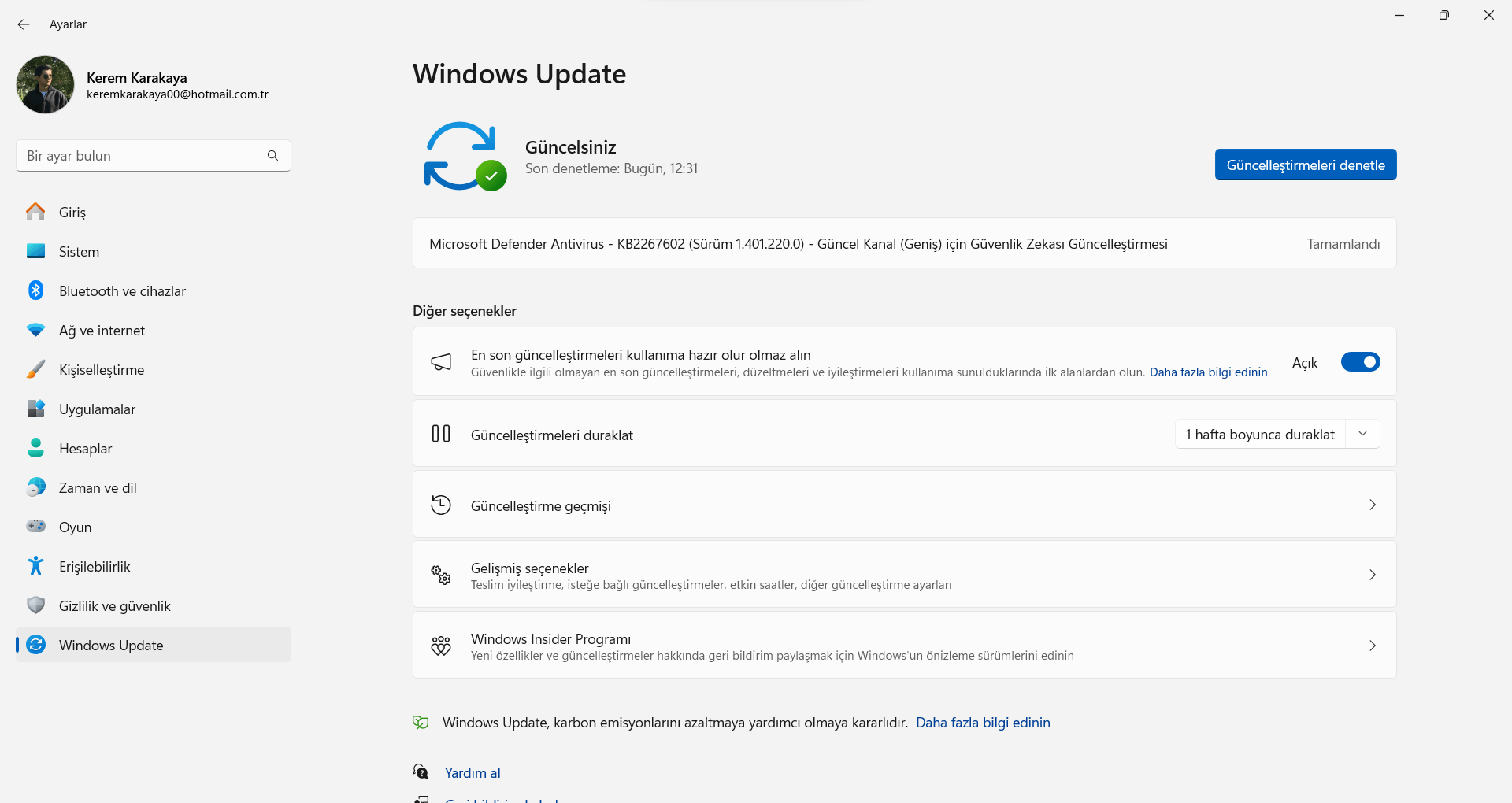Click the Uygulamalar apps icon

point(35,409)
